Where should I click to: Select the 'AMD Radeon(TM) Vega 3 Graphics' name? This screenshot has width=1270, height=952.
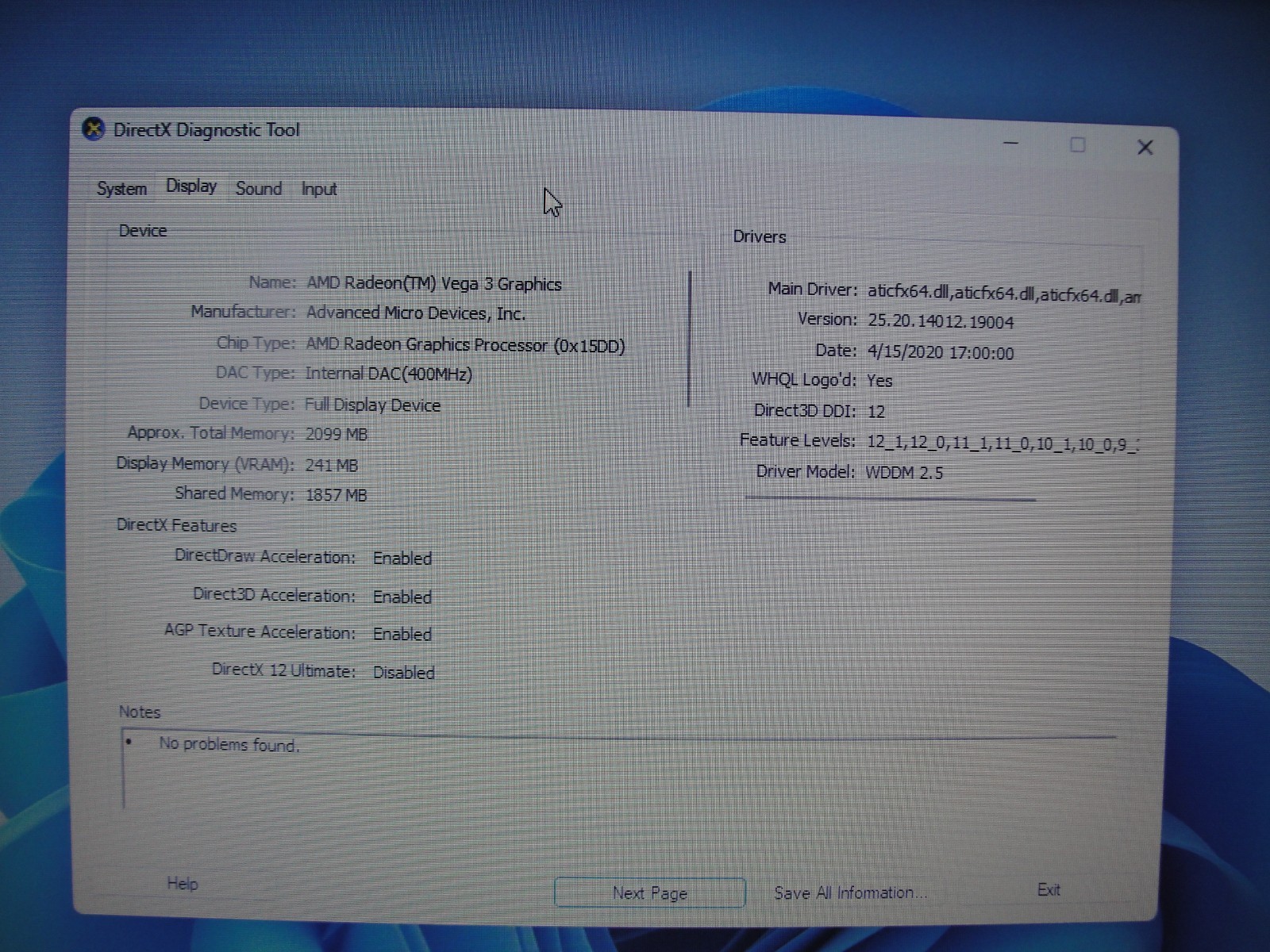(434, 284)
